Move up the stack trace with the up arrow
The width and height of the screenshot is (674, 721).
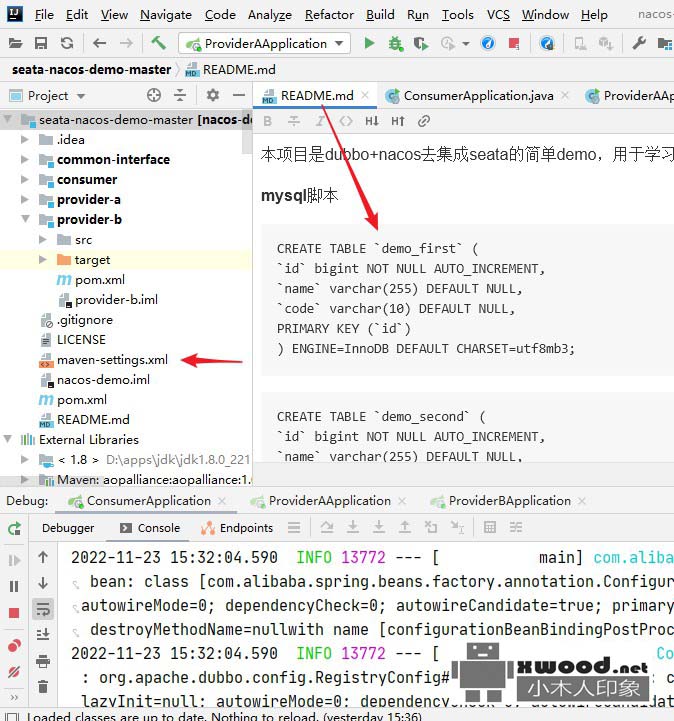(43, 557)
